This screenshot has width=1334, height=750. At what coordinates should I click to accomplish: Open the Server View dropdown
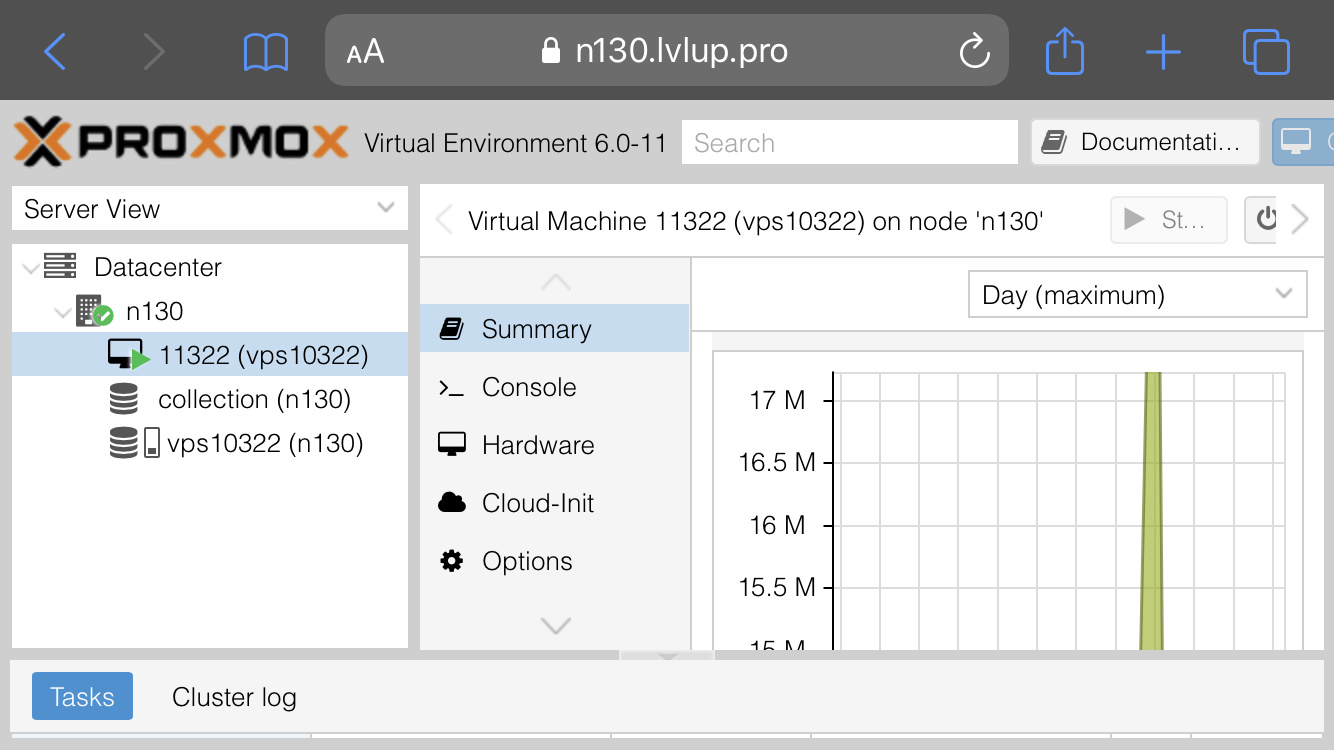point(210,209)
